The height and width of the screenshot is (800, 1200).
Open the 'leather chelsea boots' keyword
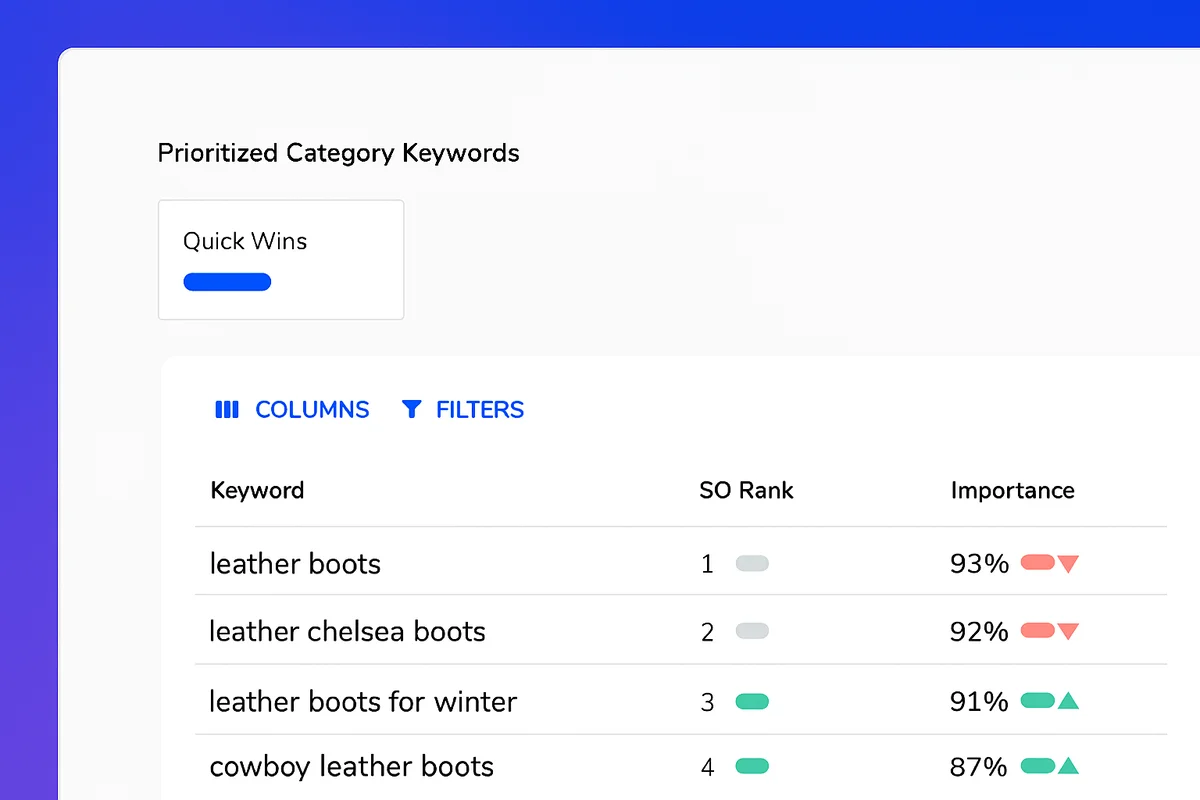point(347,632)
